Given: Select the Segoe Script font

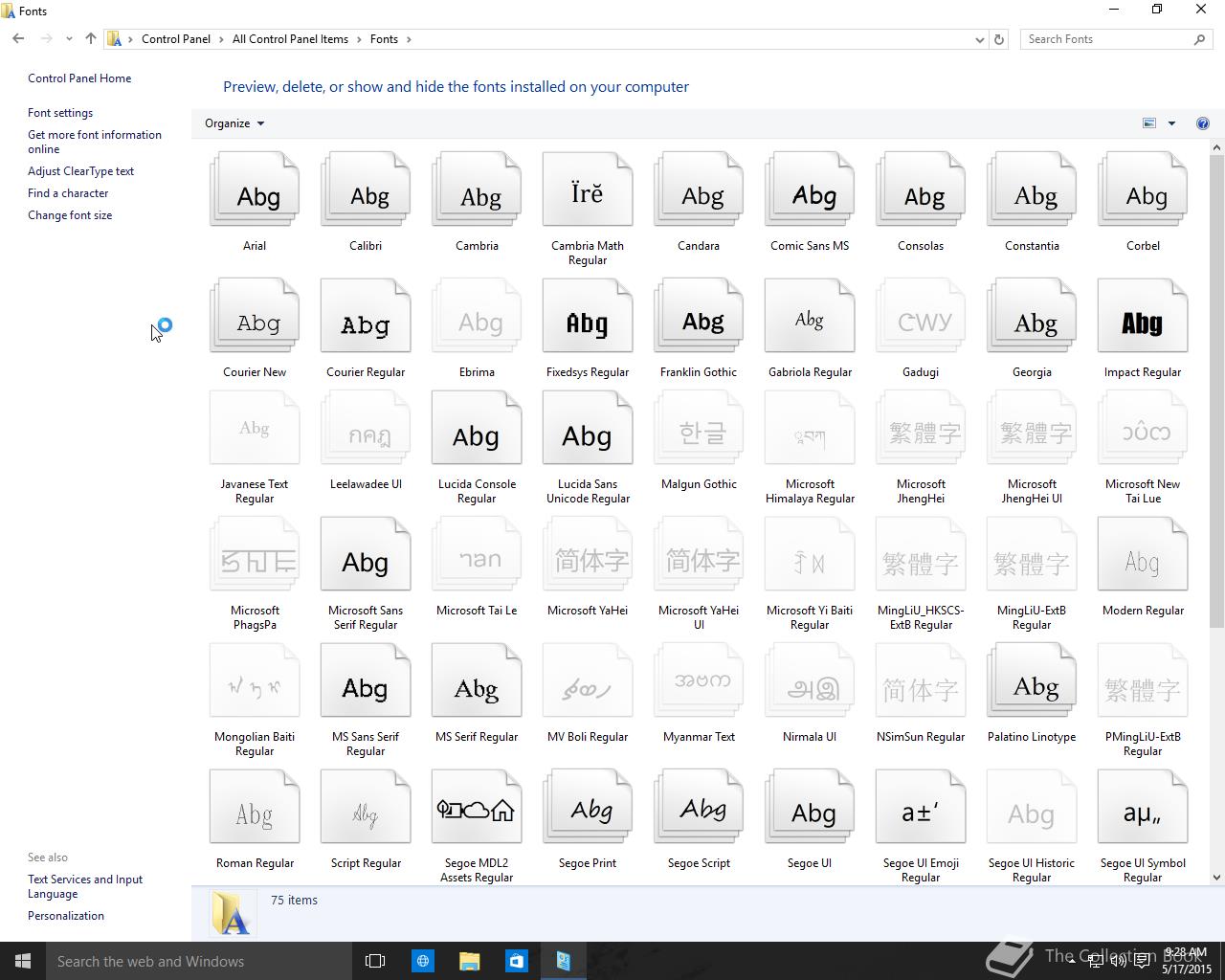Looking at the screenshot, I should pos(699,806).
